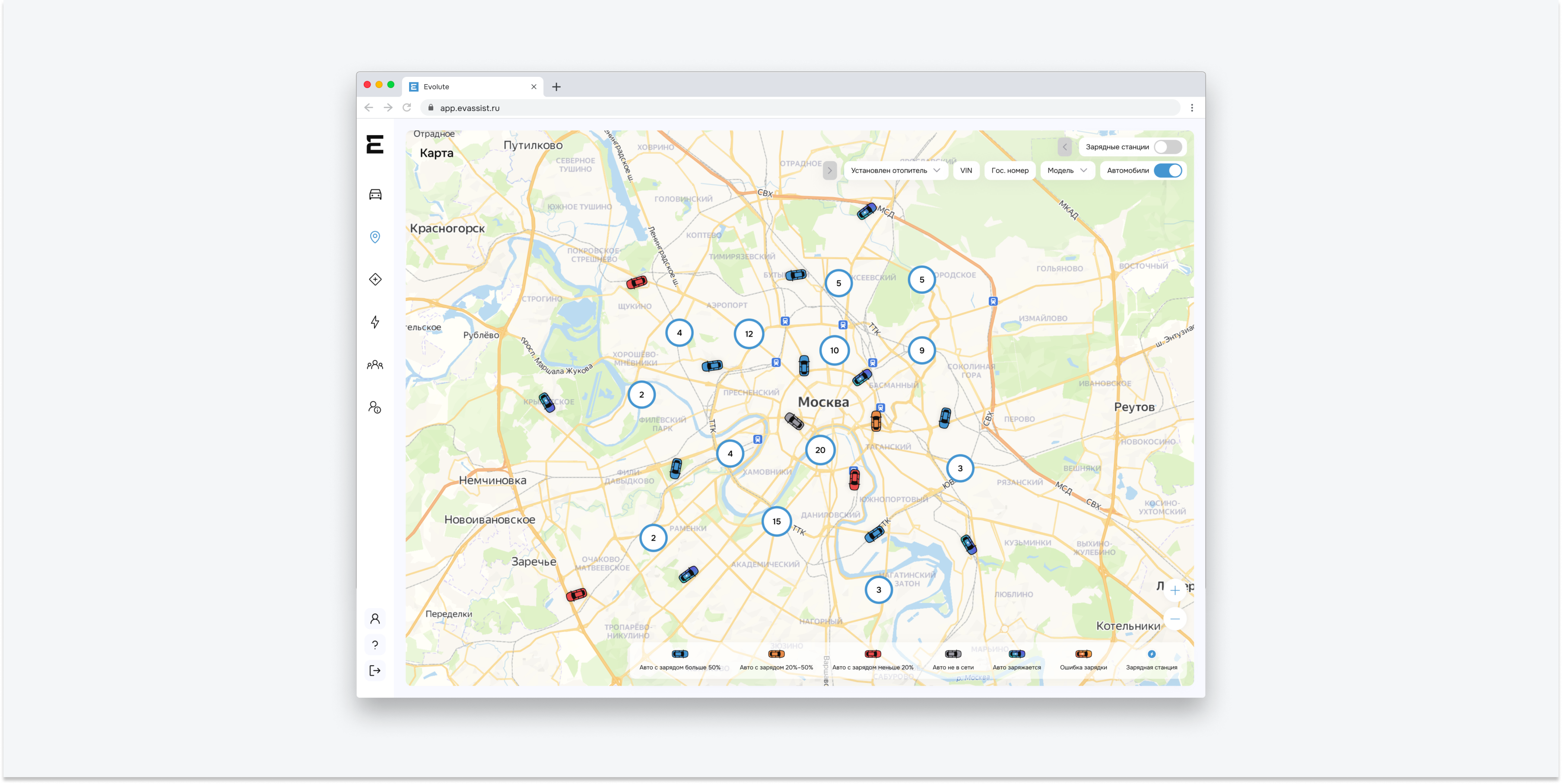The image size is (1562, 784).
Task: Click the Гос. номер filter field
Action: [x=1010, y=170]
